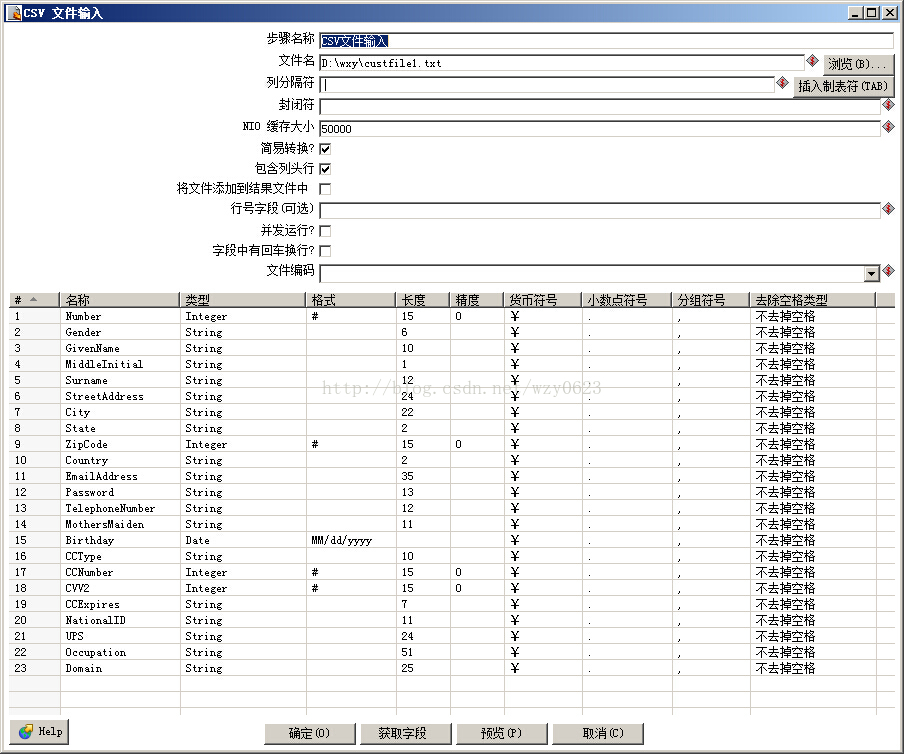Click variable icon beside file encoding combo
Image resolution: width=904 pixels, height=754 pixels.
[888, 270]
